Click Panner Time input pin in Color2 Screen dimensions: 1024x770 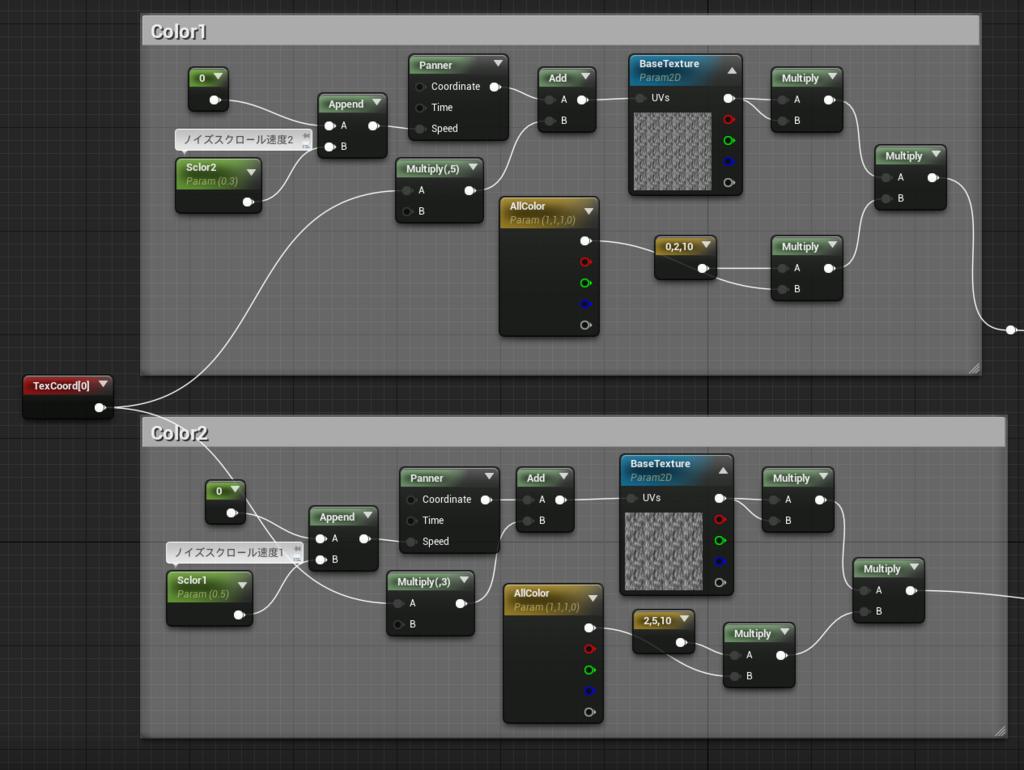tap(411, 521)
